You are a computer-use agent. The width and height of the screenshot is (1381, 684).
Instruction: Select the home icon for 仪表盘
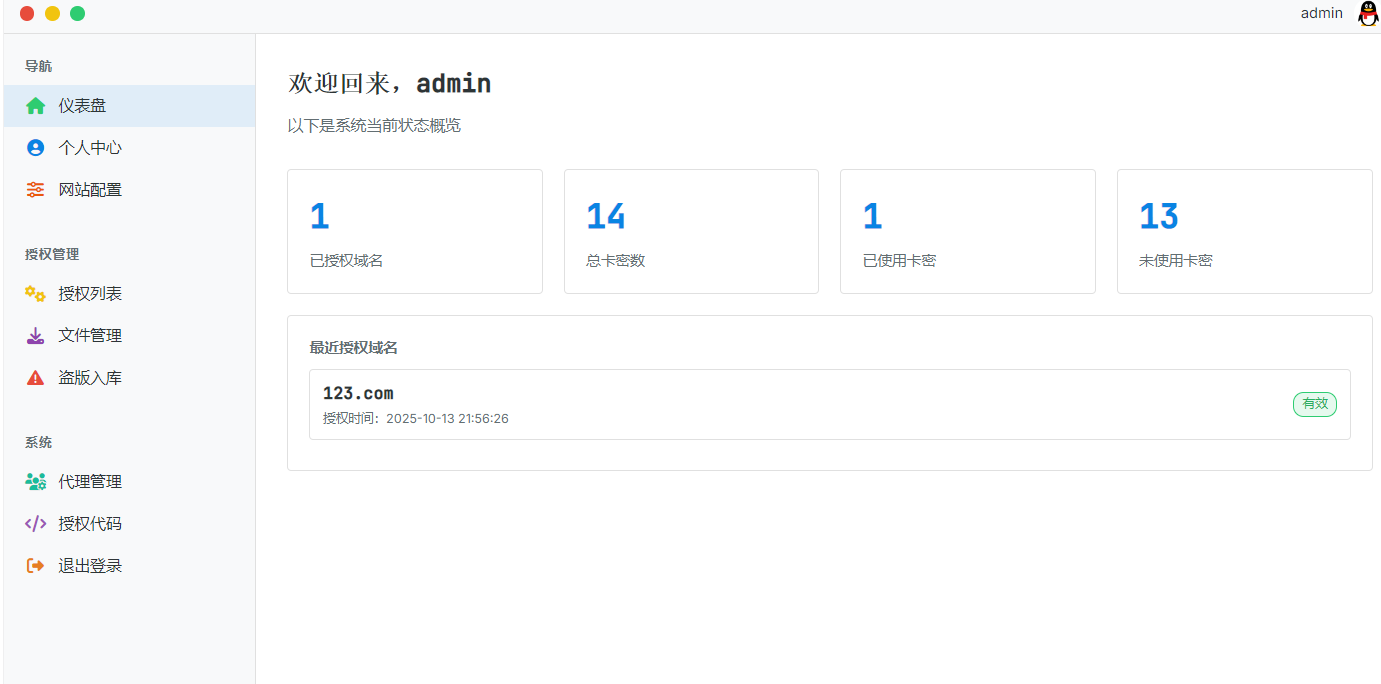tap(36, 105)
